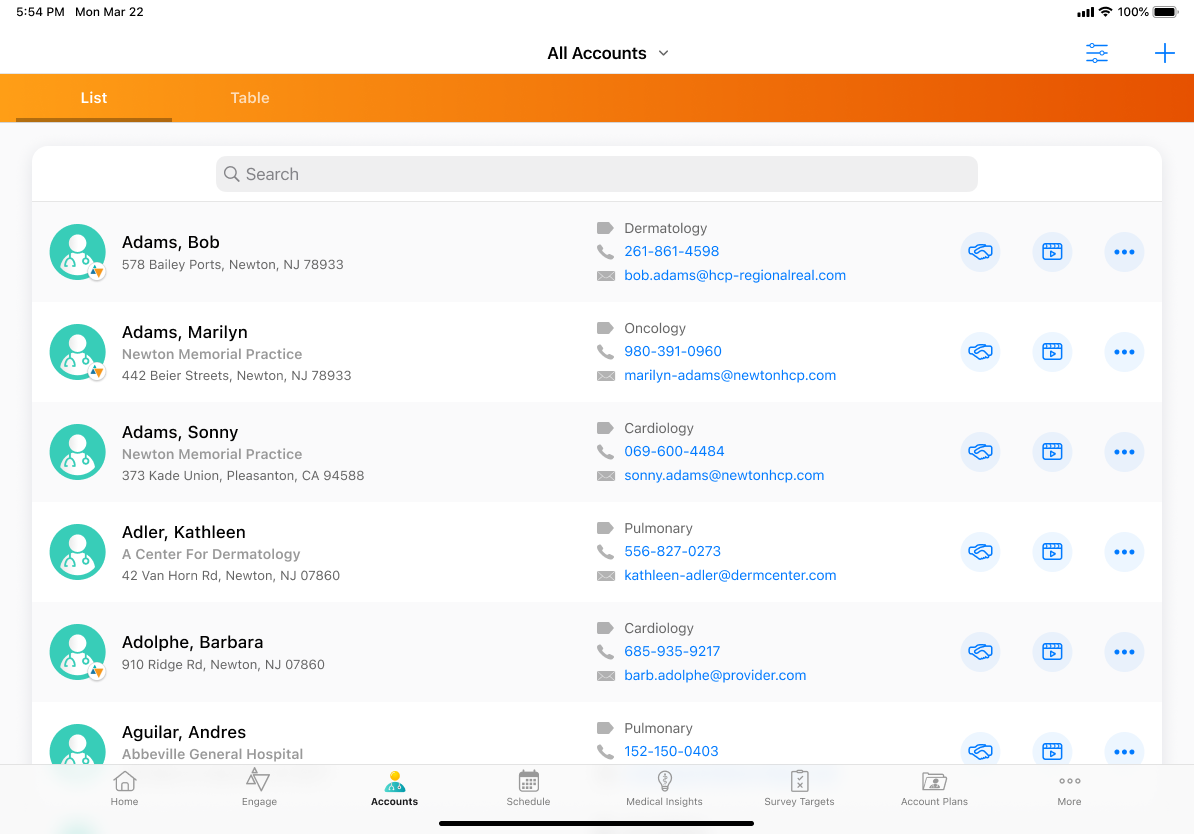Image resolution: width=1194 pixels, height=834 pixels.
Task: Click the Search accounts field
Action: coord(596,174)
